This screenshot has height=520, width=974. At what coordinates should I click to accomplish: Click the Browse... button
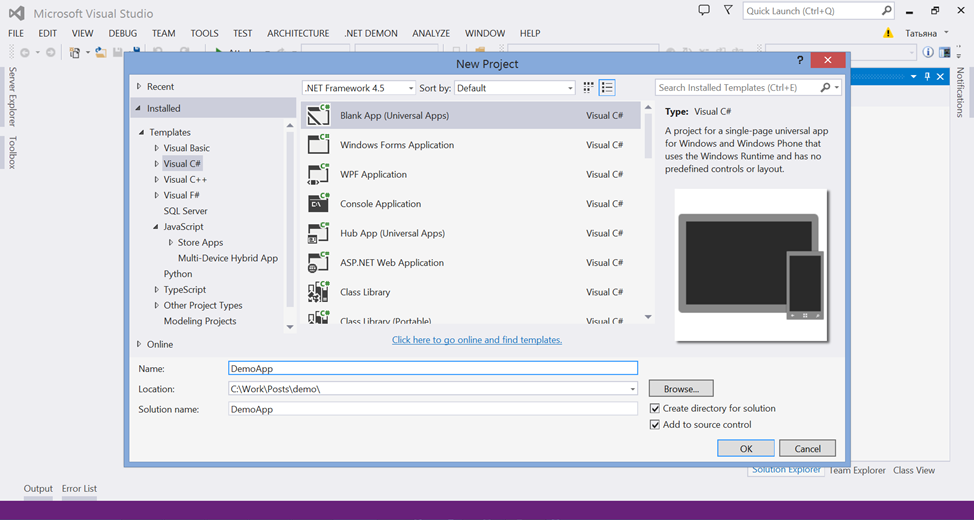[681, 388]
